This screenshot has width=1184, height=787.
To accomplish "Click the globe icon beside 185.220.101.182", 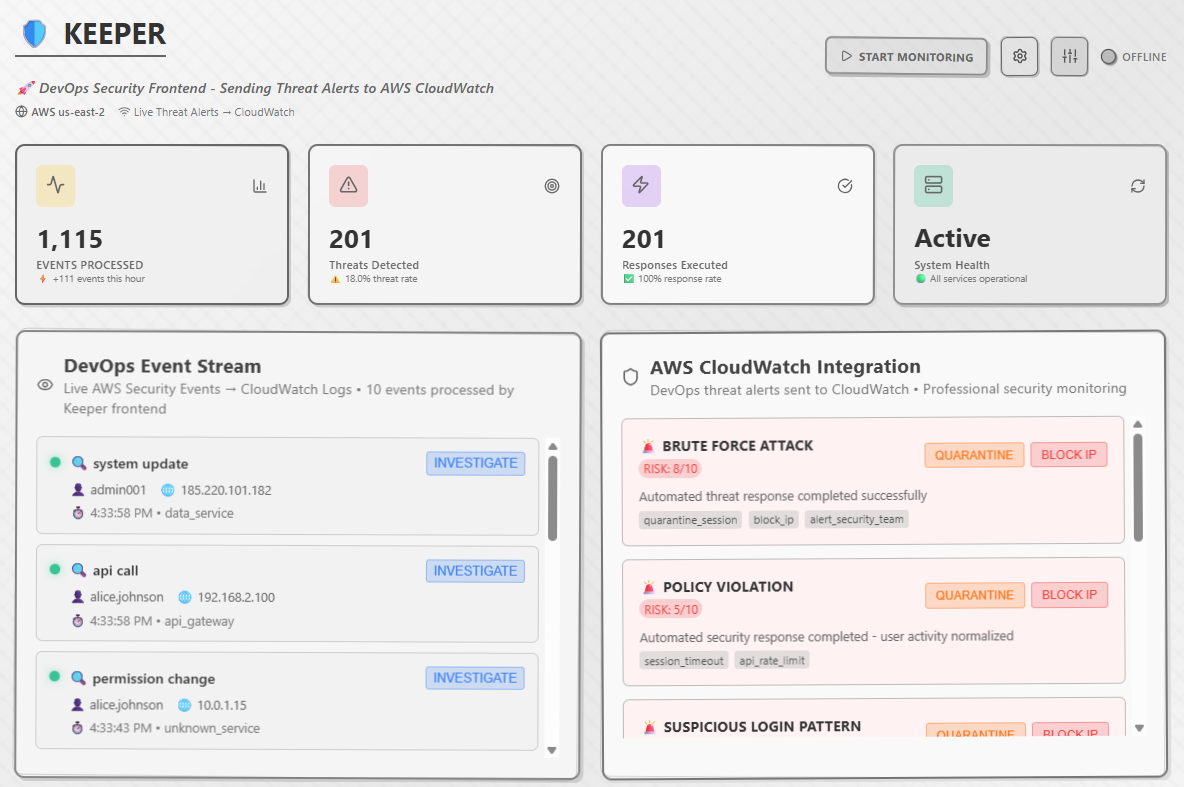I will pyautogui.click(x=168, y=490).
